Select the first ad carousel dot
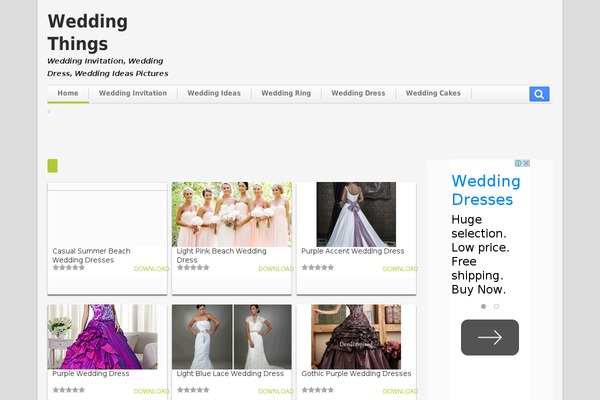Viewport: 600px width, 400px height. (x=483, y=307)
